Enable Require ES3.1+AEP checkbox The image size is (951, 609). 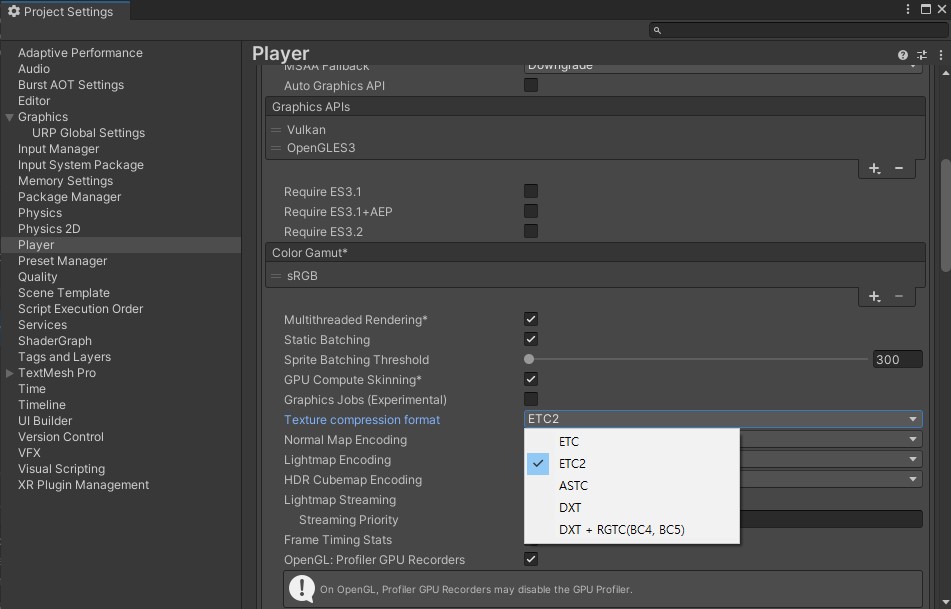click(x=531, y=211)
